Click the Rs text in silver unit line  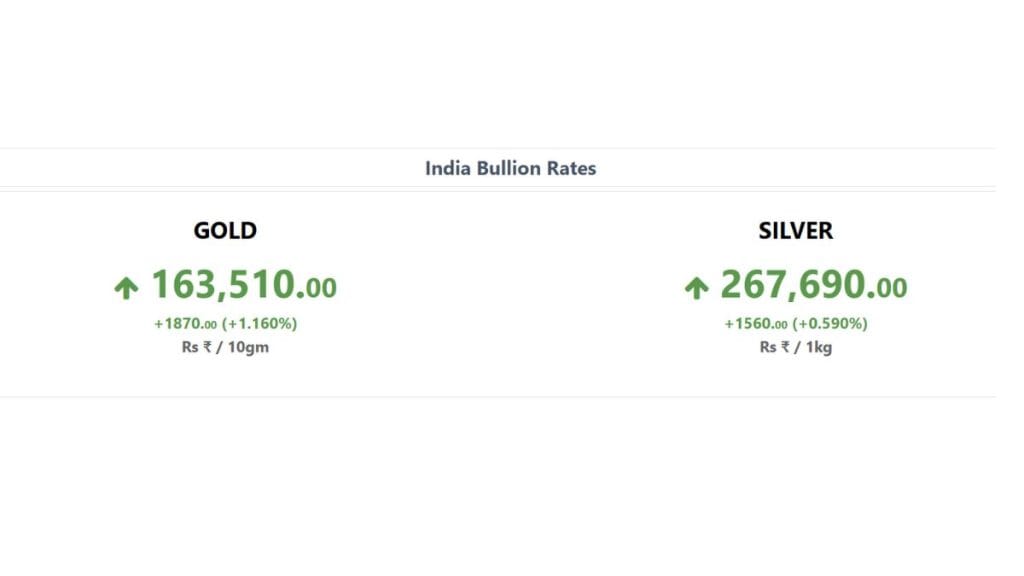coord(767,348)
